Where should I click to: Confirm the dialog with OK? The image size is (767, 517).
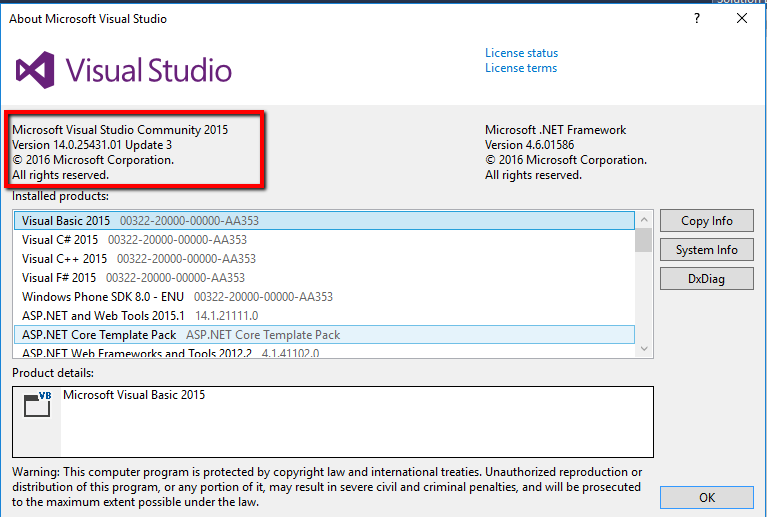[706, 497]
